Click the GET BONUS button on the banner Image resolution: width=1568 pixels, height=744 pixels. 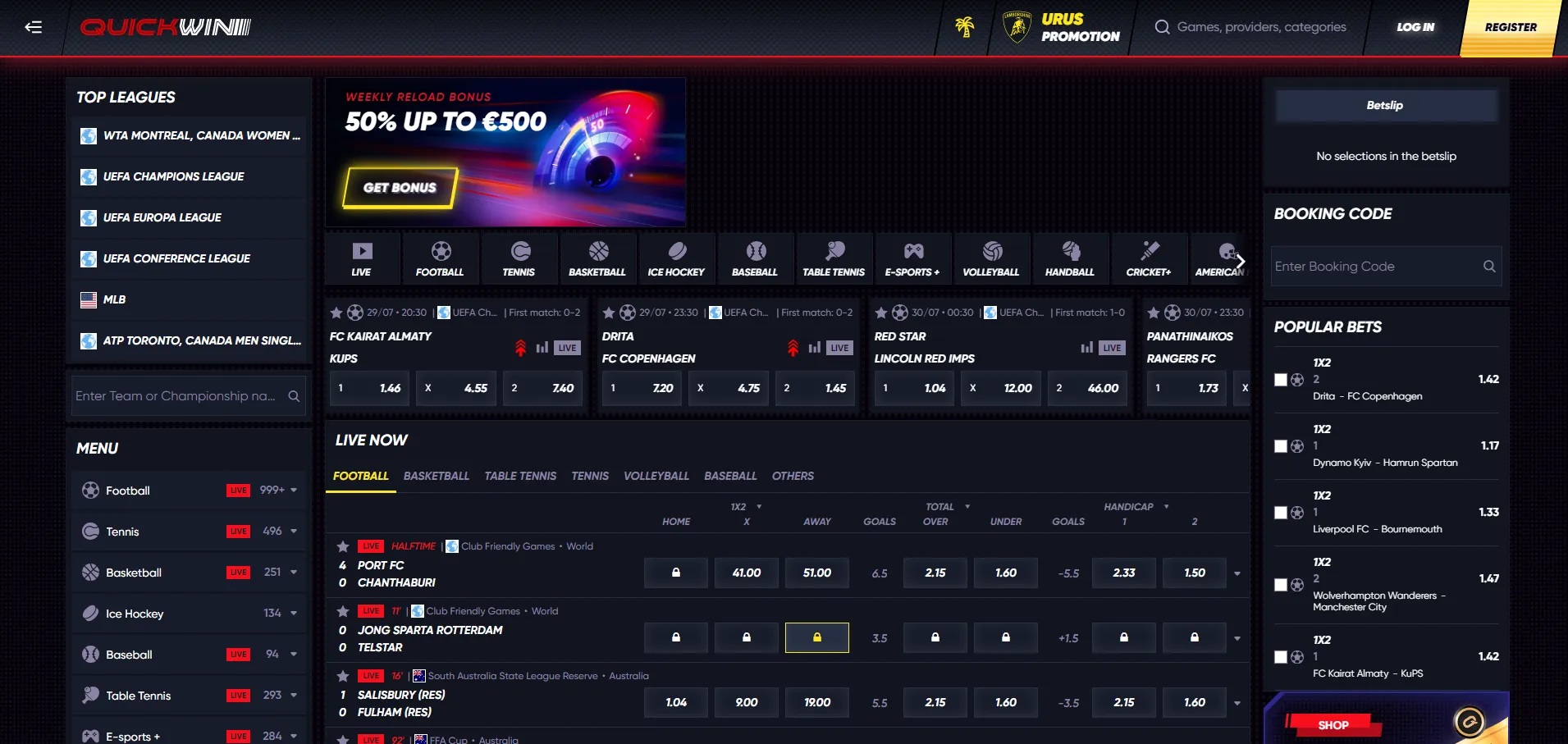[400, 187]
